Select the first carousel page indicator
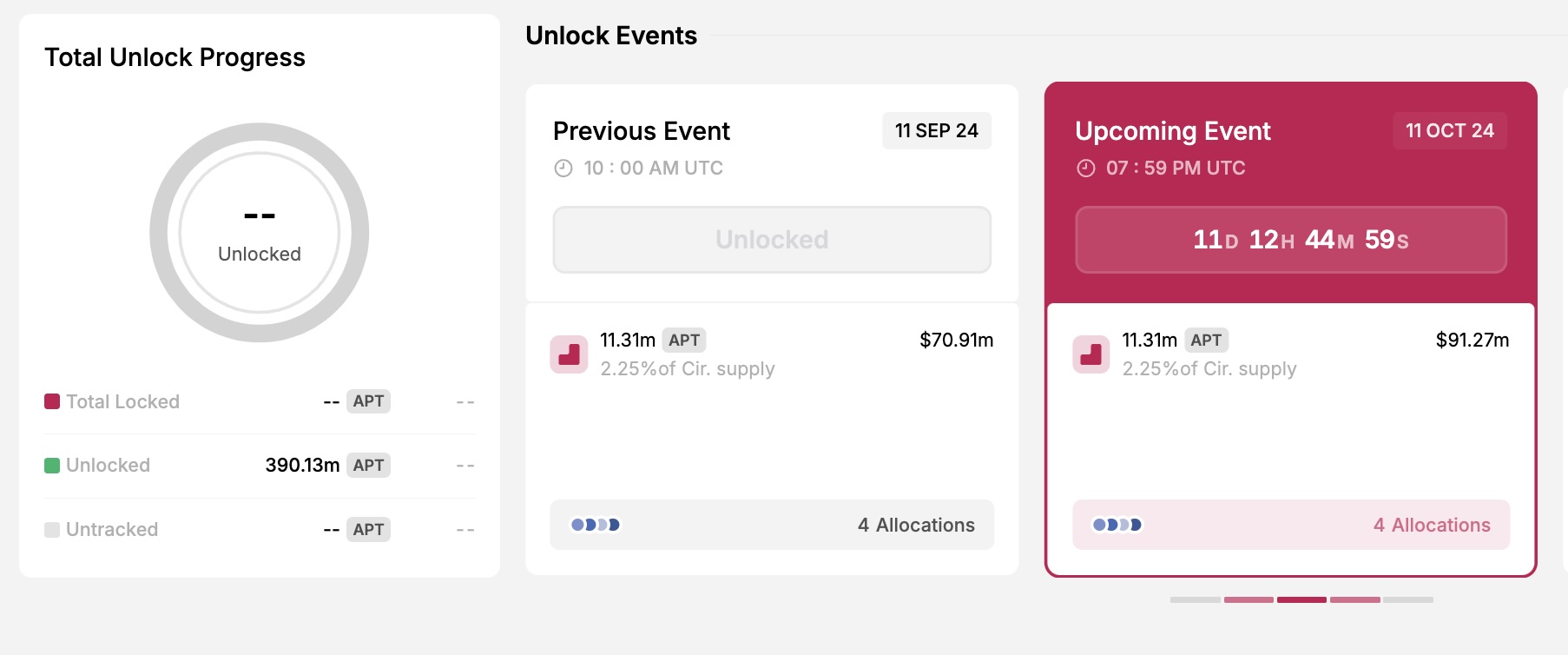Viewport: 1568px width, 655px height. [x=1196, y=599]
